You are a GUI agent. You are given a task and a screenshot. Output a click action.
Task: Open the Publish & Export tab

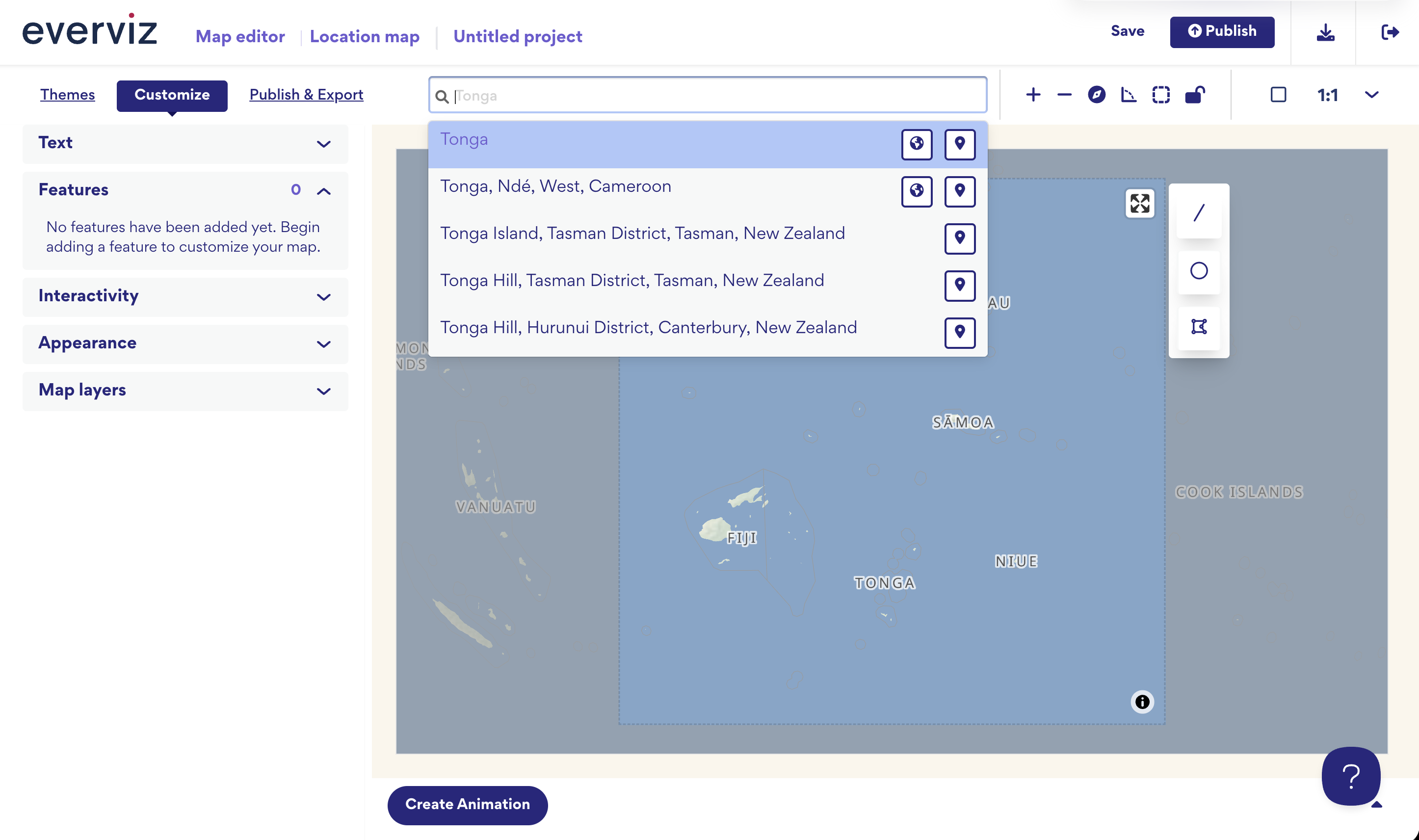pos(306,95)
